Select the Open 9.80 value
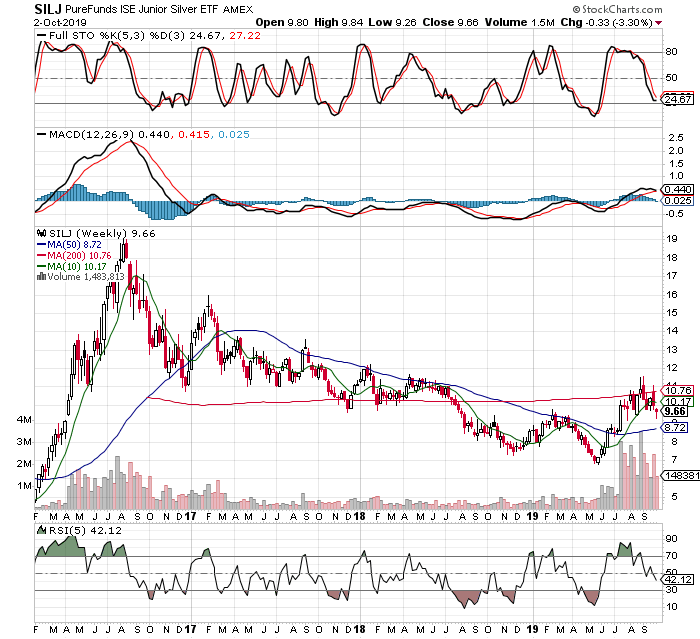The width and height of the screenshot is (700, 639). [282, 22]
